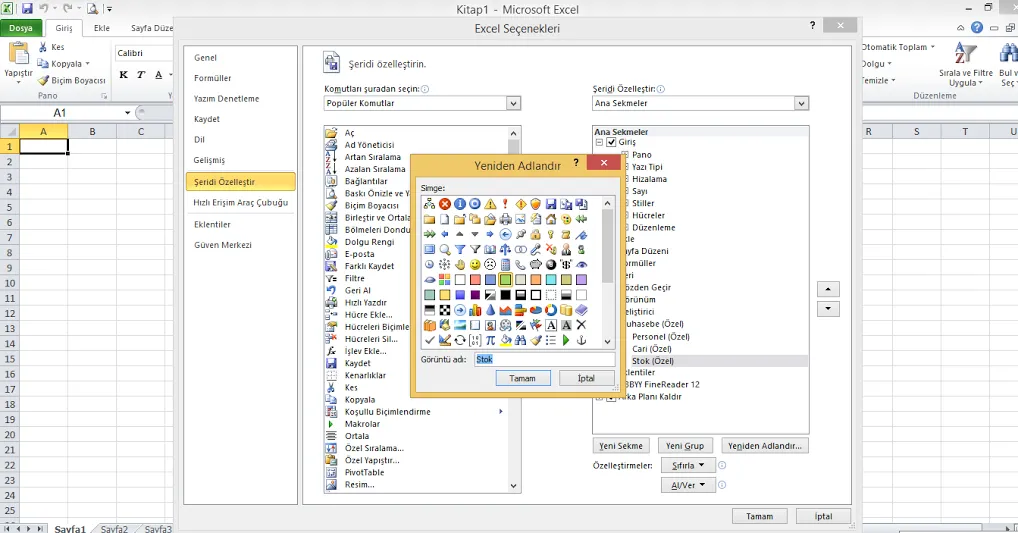The image size is (1018, 533).
Task: Switch to the Formüller options category
Action: coord(212,78)
